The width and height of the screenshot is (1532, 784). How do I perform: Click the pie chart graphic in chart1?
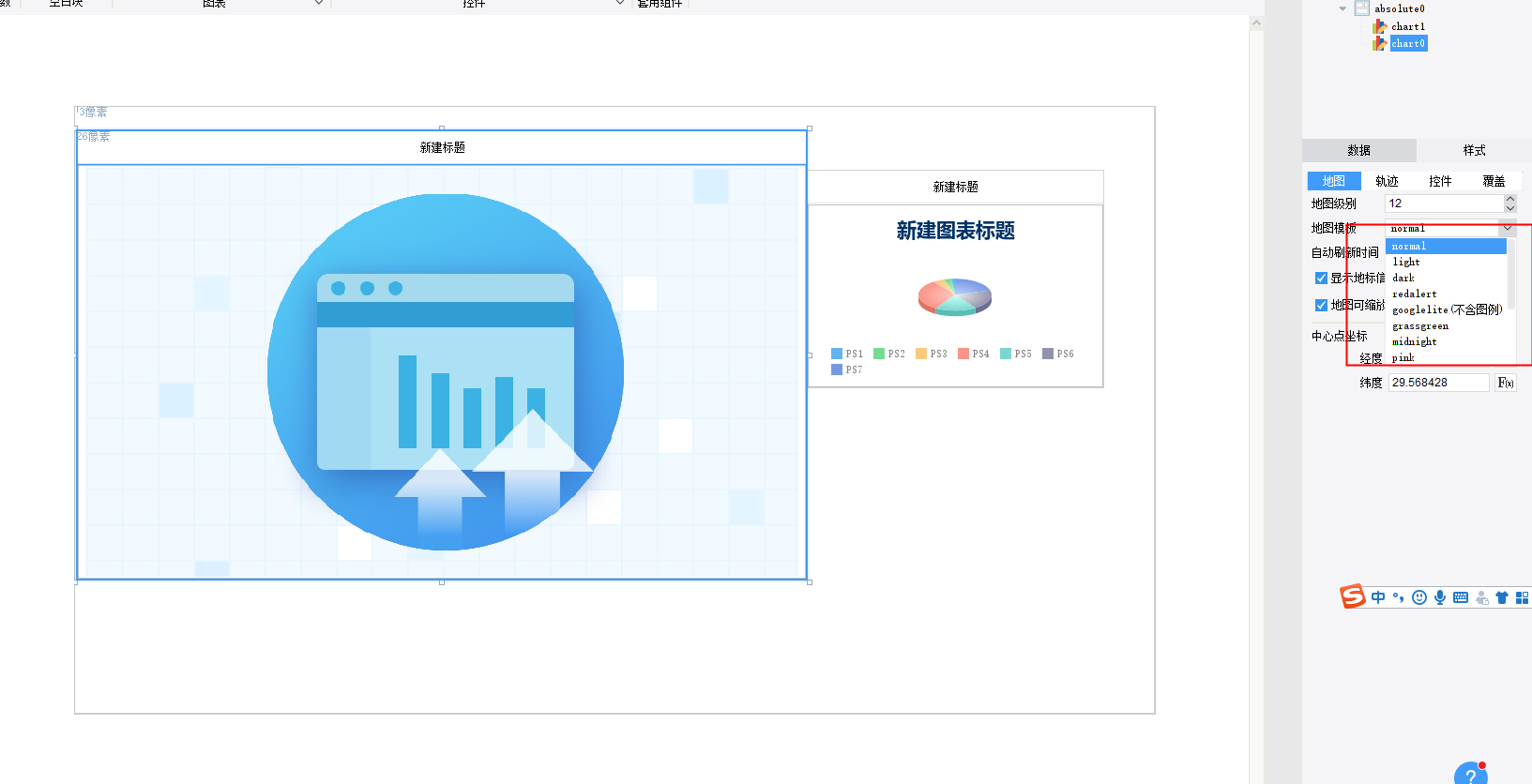(955, 296)
